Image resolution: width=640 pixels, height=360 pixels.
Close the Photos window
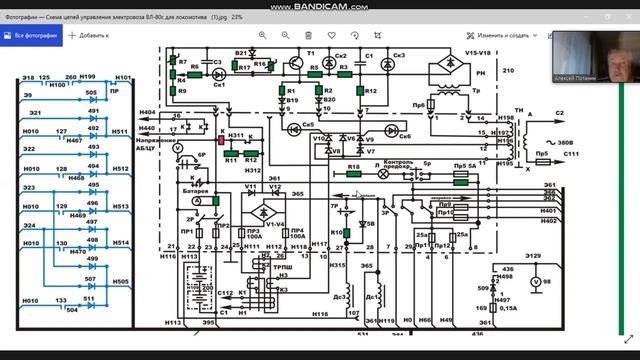point(629,17)
